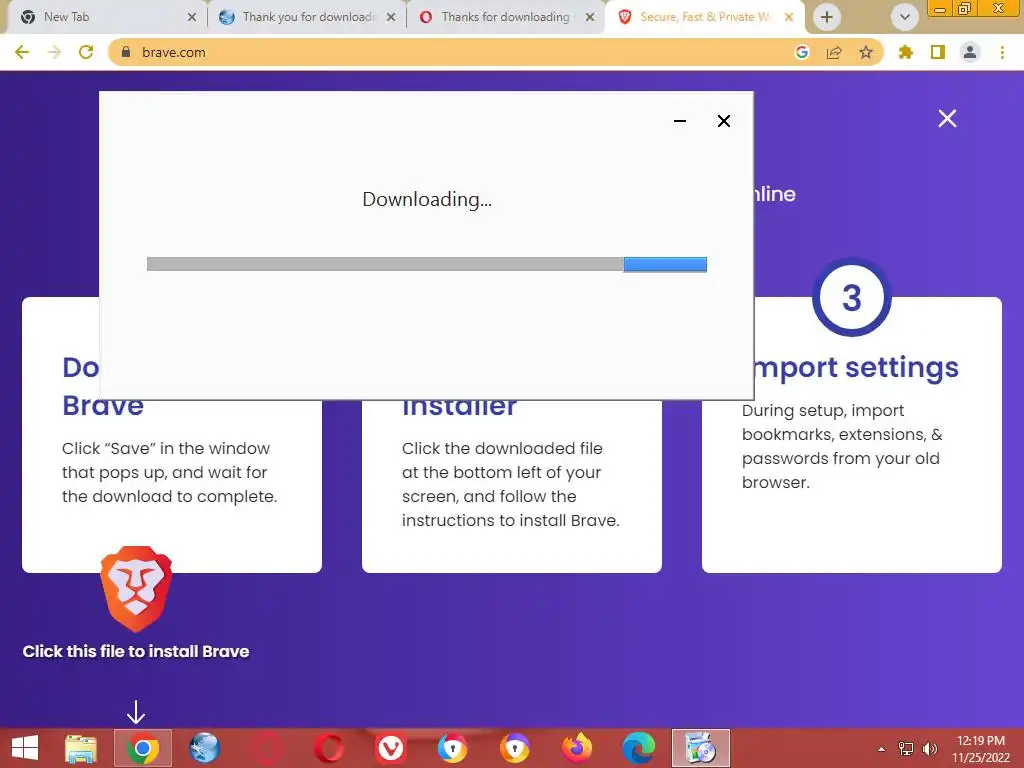Click the installer disc icon in taskbar
Screen dimensions: 1024x768
coord(701,748)
